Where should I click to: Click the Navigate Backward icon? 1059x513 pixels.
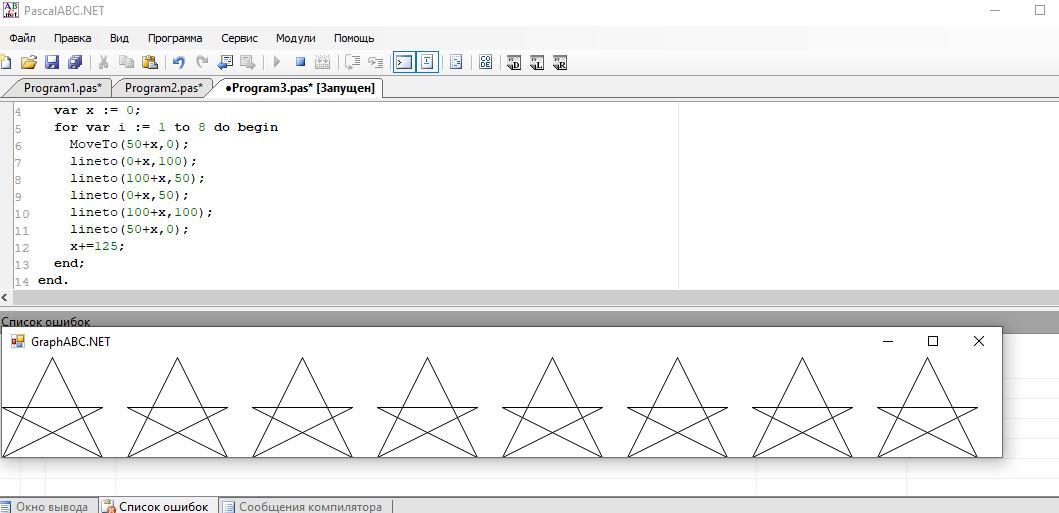pos(225,62)
